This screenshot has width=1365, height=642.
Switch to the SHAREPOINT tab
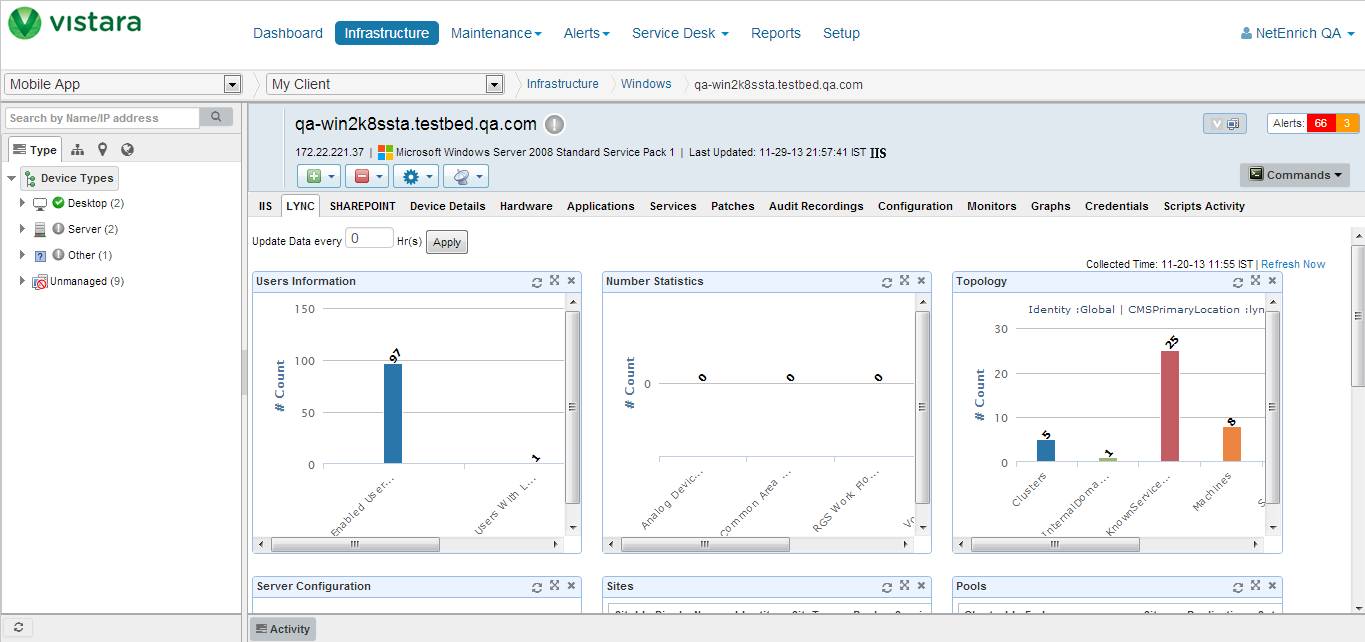[x=362, y=206]
